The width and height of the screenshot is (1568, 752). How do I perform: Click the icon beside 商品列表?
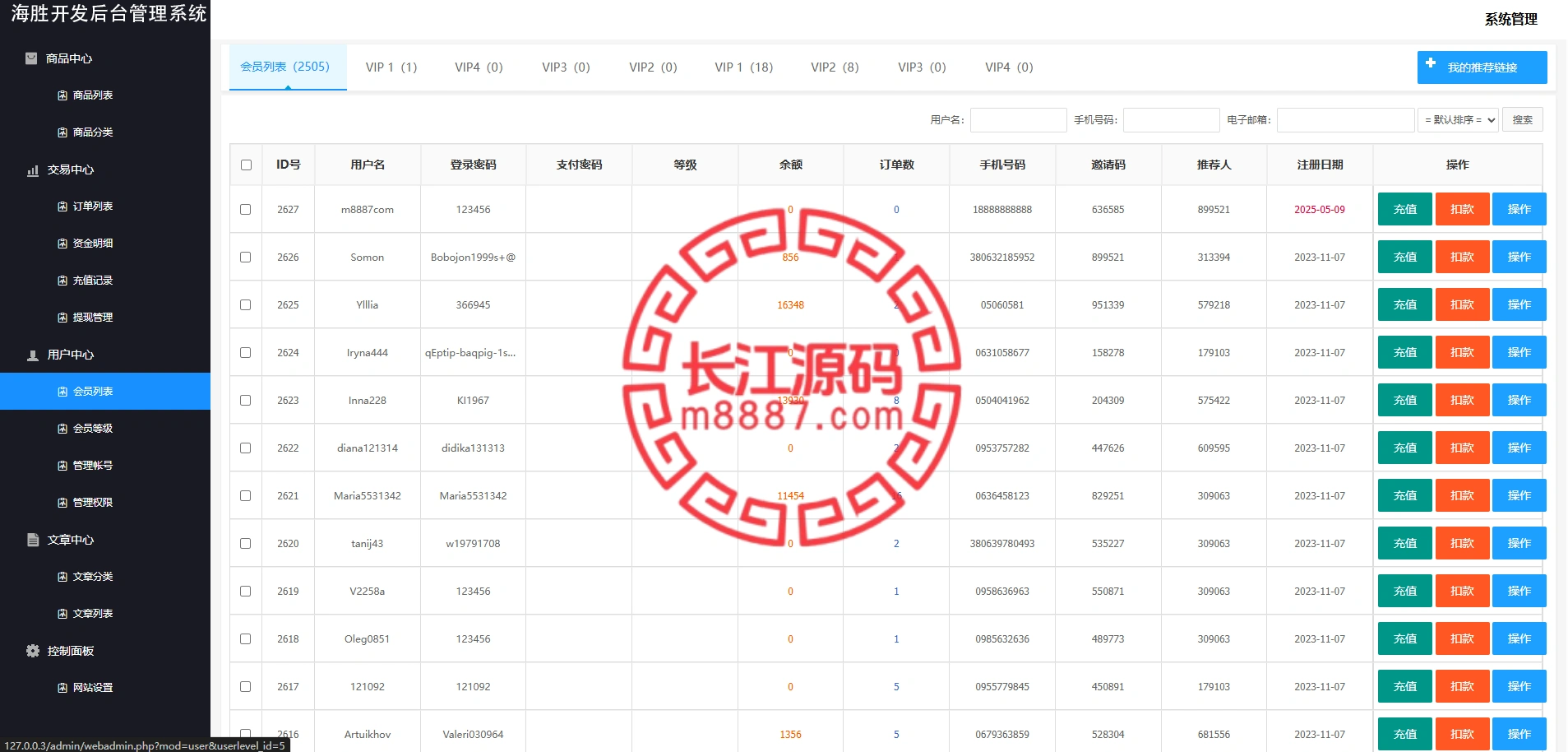tap(62, 95)
